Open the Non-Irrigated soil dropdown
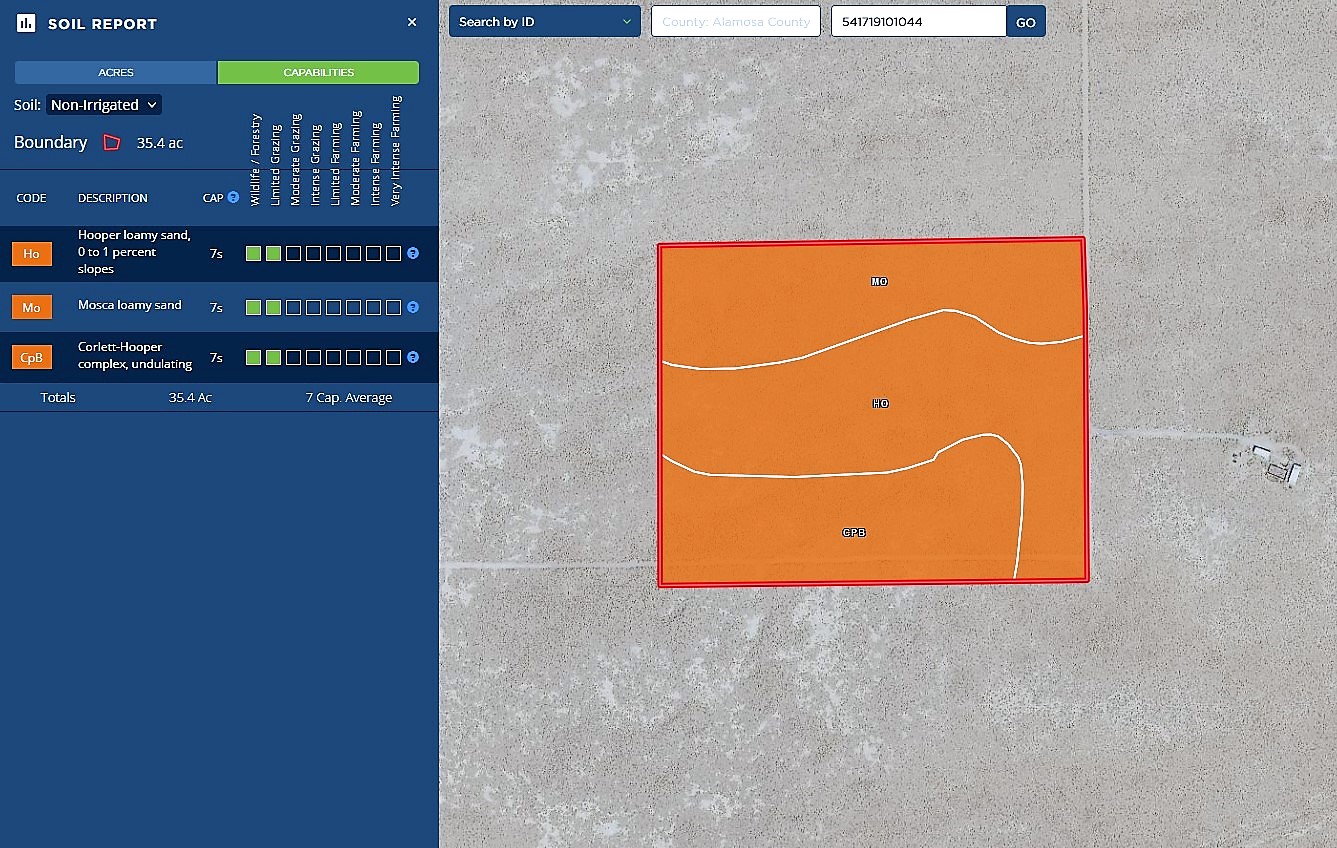1337x848 pixels. tap(104, 105)
